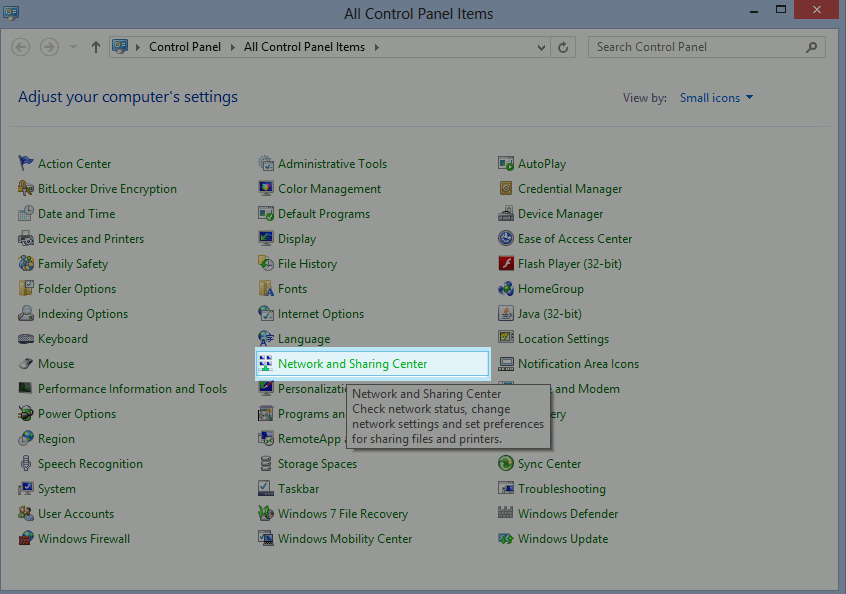The image size is (846, 594).
Task: Click Control Panel in the breadcrumb path
Action: 185,47
